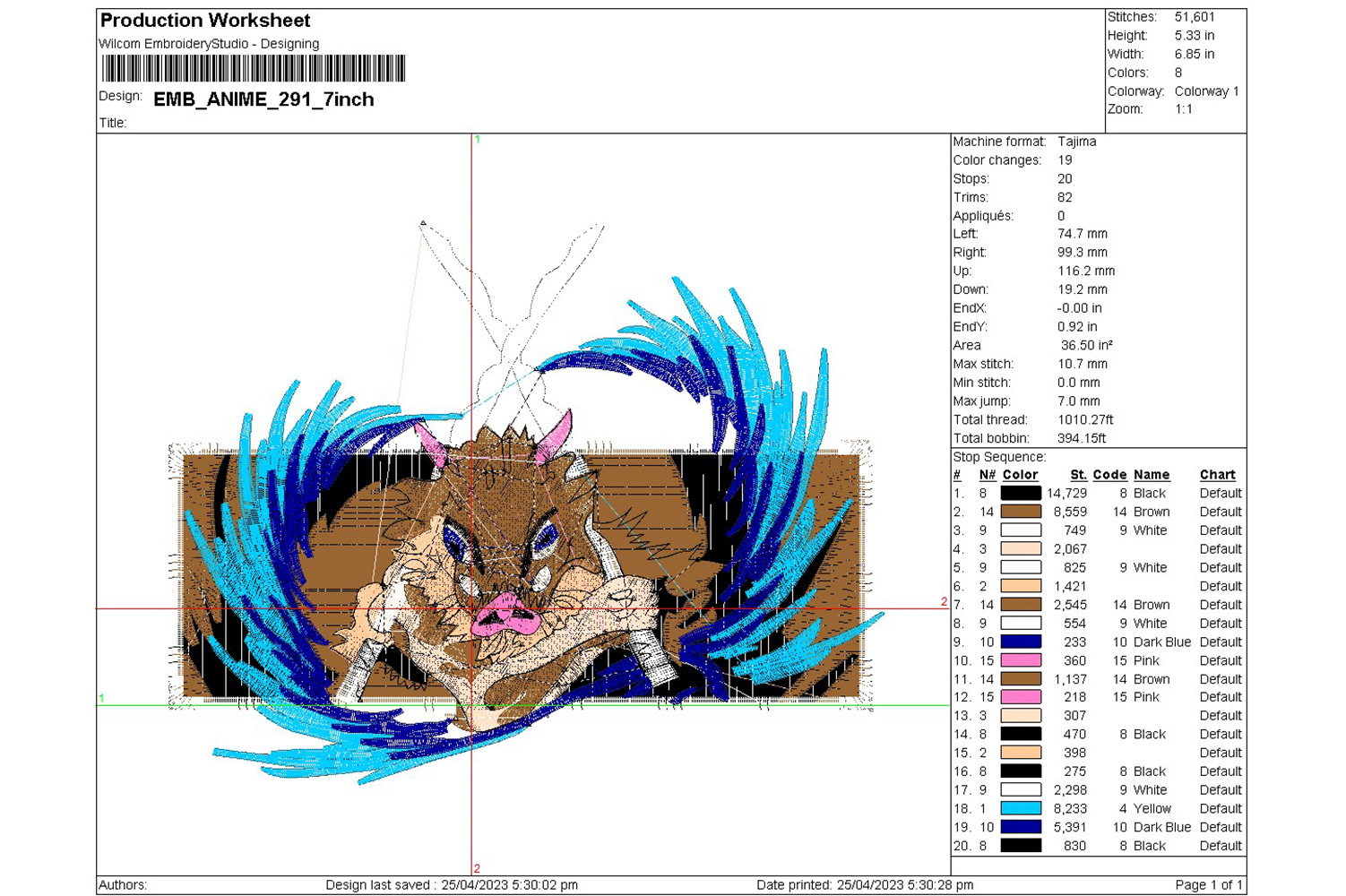Click the 'Authors:' footer label
The image size is (1346, 896).
click(x=123, y=885)
